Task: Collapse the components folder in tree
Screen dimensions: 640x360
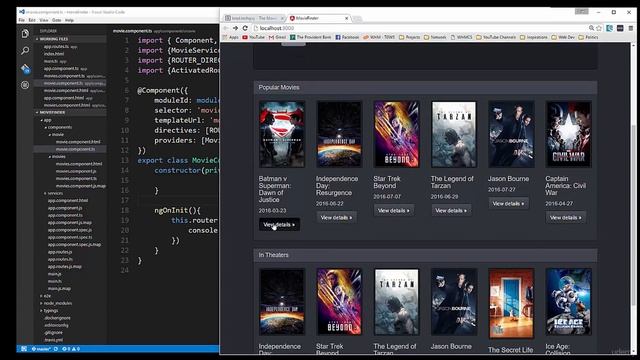Action: coord(60,127)
